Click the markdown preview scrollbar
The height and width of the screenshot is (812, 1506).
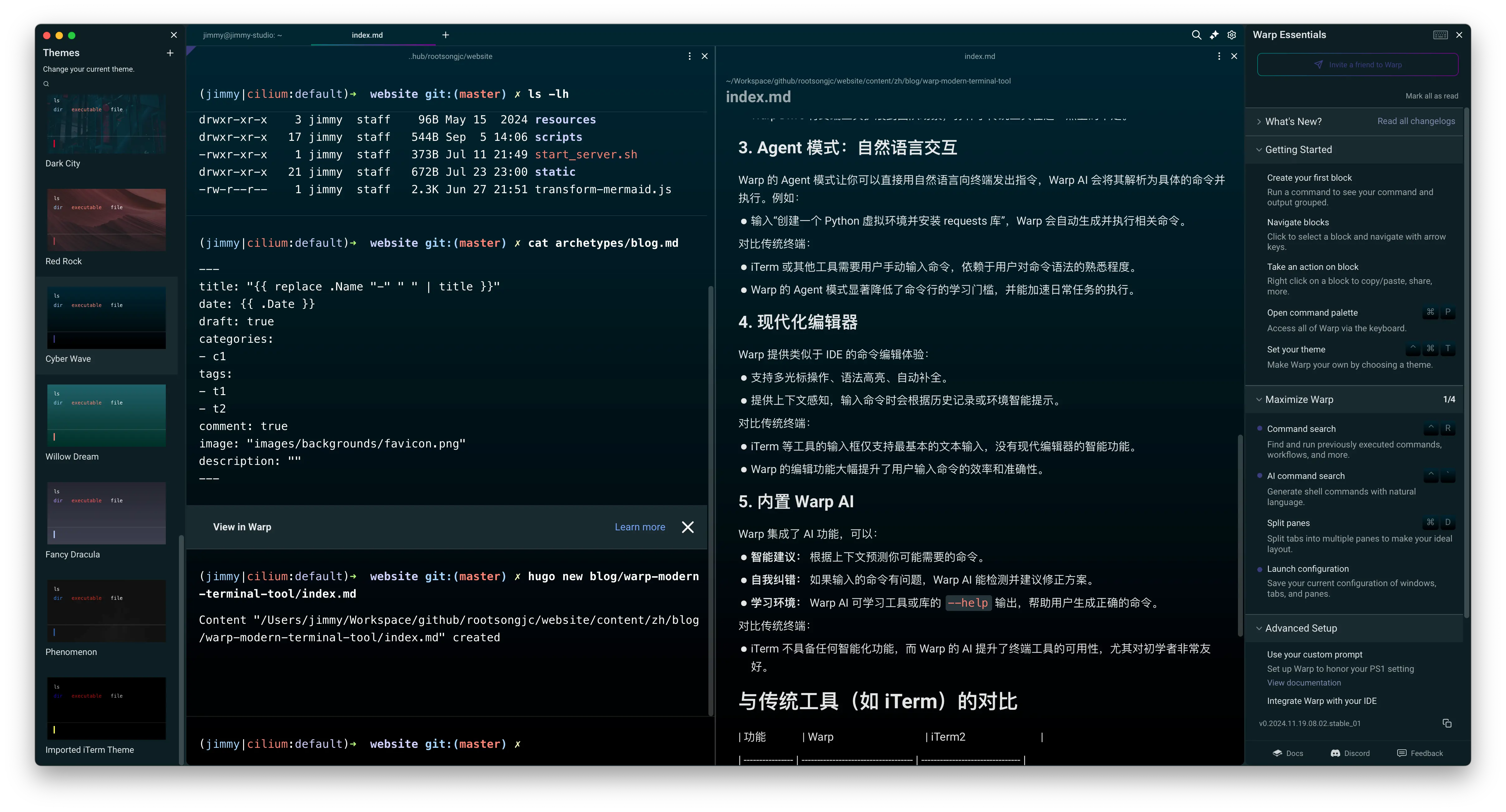(1240, 535)
